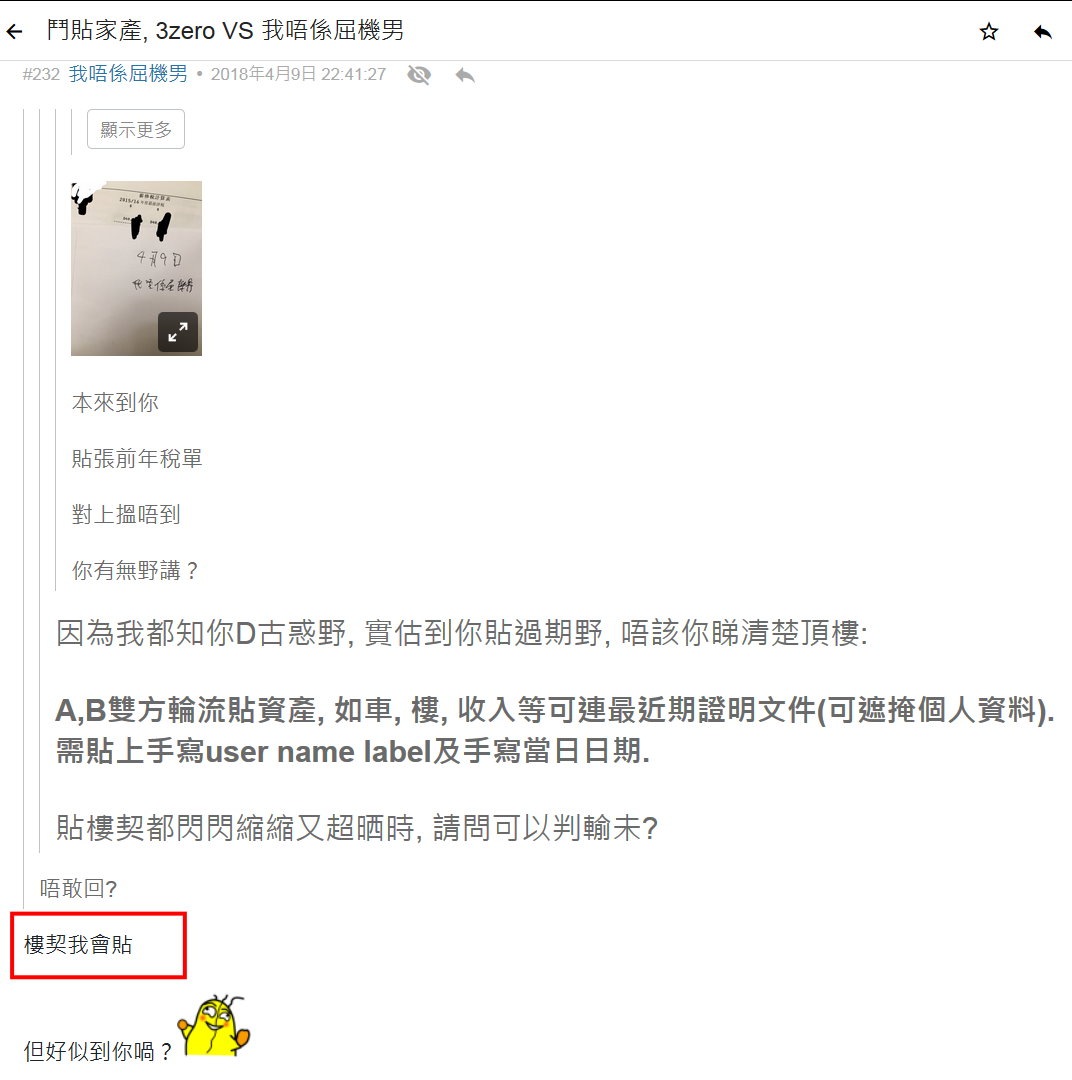The width and height of the screenshot is (1072, 1080).
Task: Click the post number #232
Action: click(41, 74)
